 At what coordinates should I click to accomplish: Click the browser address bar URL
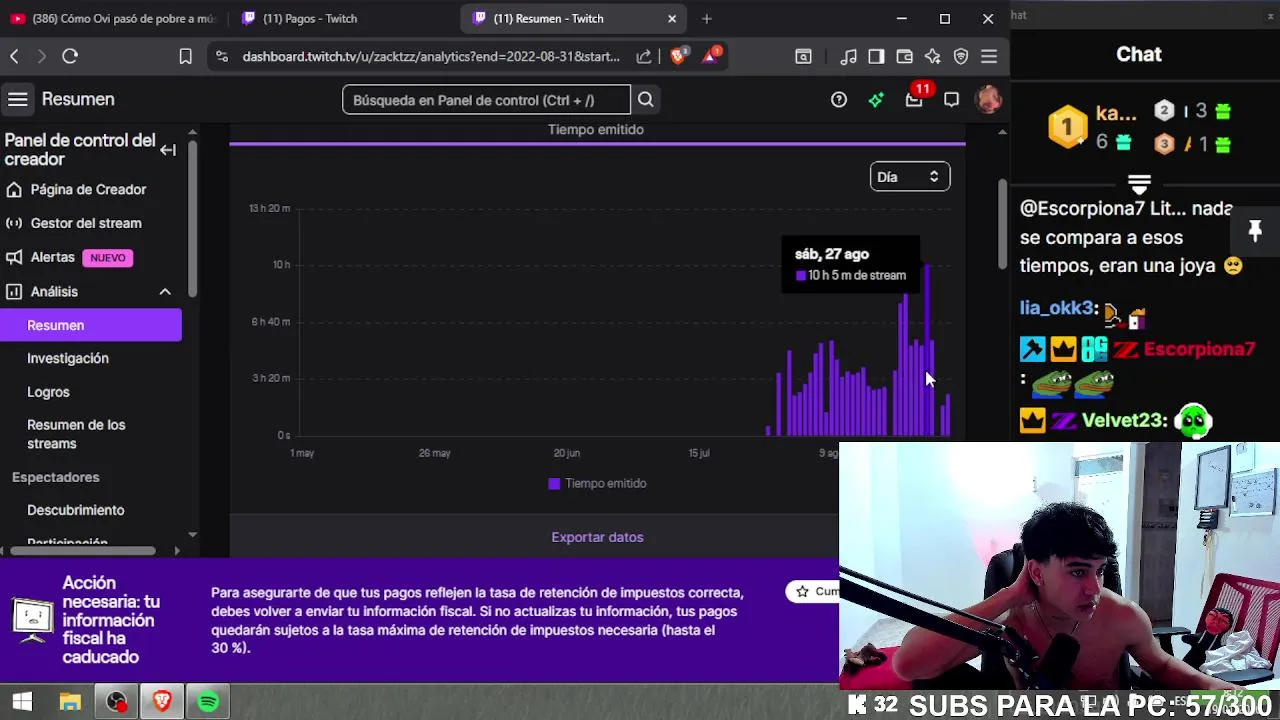click(x=431, y=57)
